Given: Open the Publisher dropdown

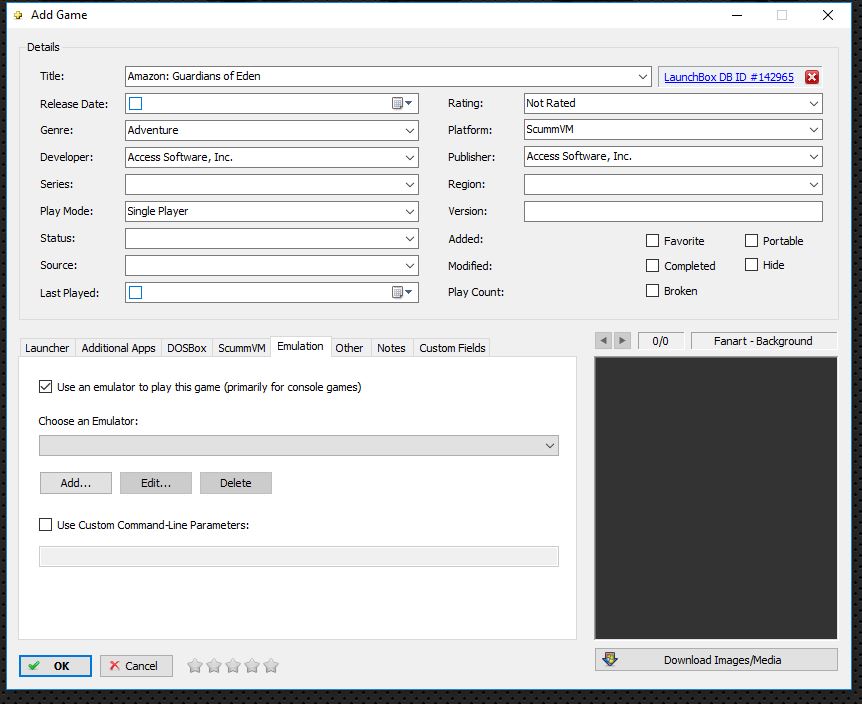Looking at the screenshot, I should pyautogui.click(x=814, y=157).
